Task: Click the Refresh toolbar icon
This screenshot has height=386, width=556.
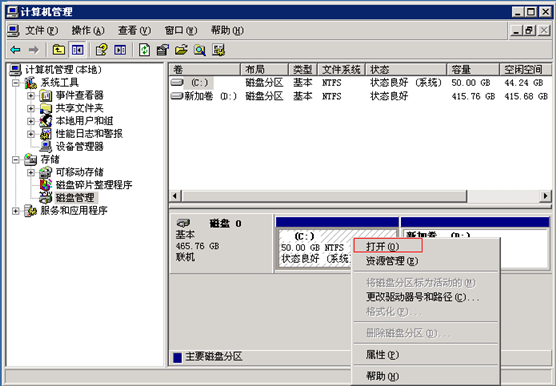Action: pyautogui.click(x=144, y=50)
